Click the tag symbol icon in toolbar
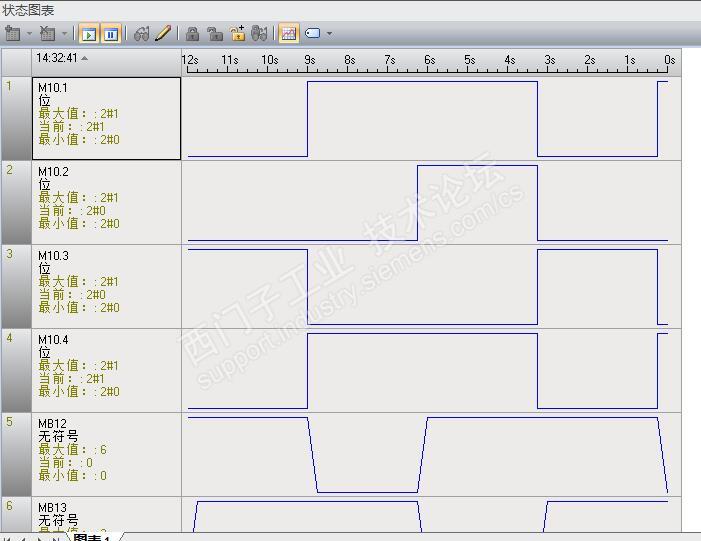This screenshot has height=541, width=701. tap(312, 34)
